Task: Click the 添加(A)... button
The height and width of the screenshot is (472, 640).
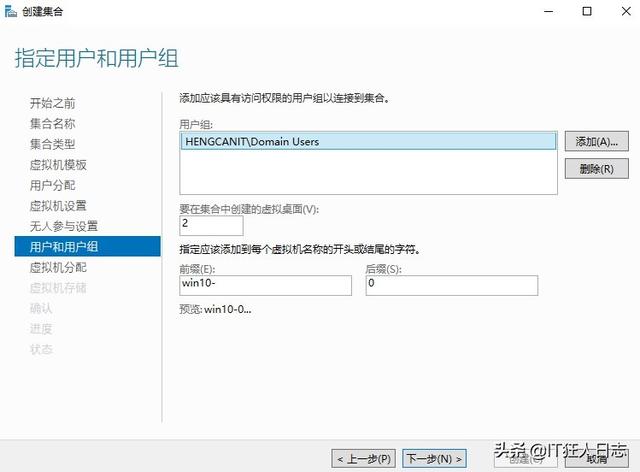Action: (x=589, y=142)
